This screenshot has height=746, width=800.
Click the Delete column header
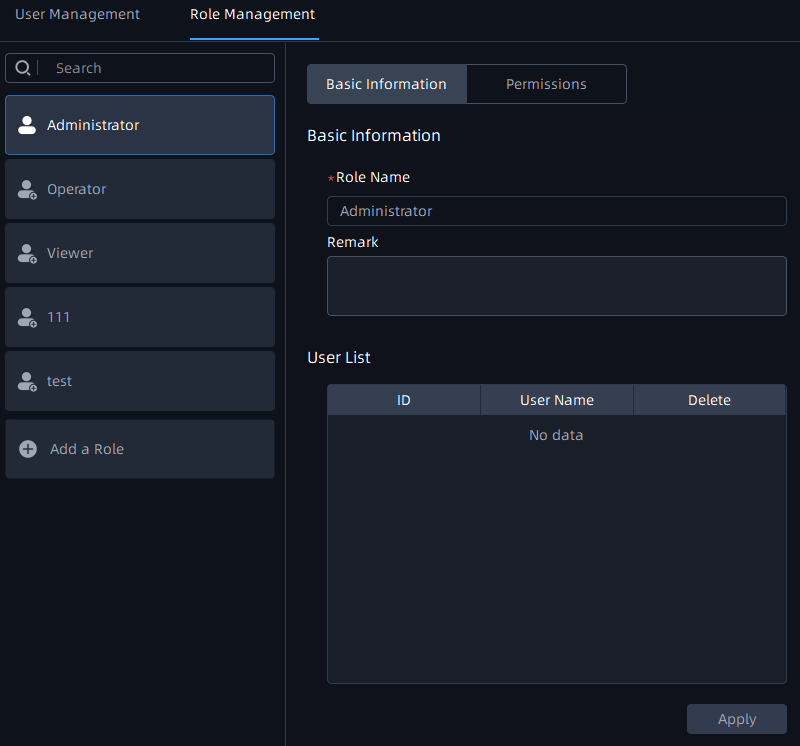coord(709,400)
